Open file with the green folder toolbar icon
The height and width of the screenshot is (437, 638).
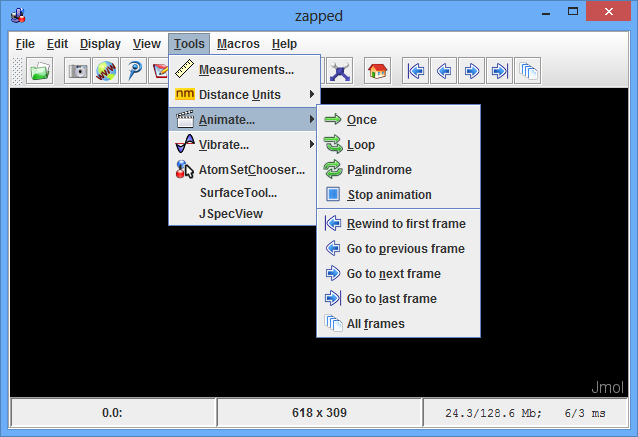click(39, 71)
